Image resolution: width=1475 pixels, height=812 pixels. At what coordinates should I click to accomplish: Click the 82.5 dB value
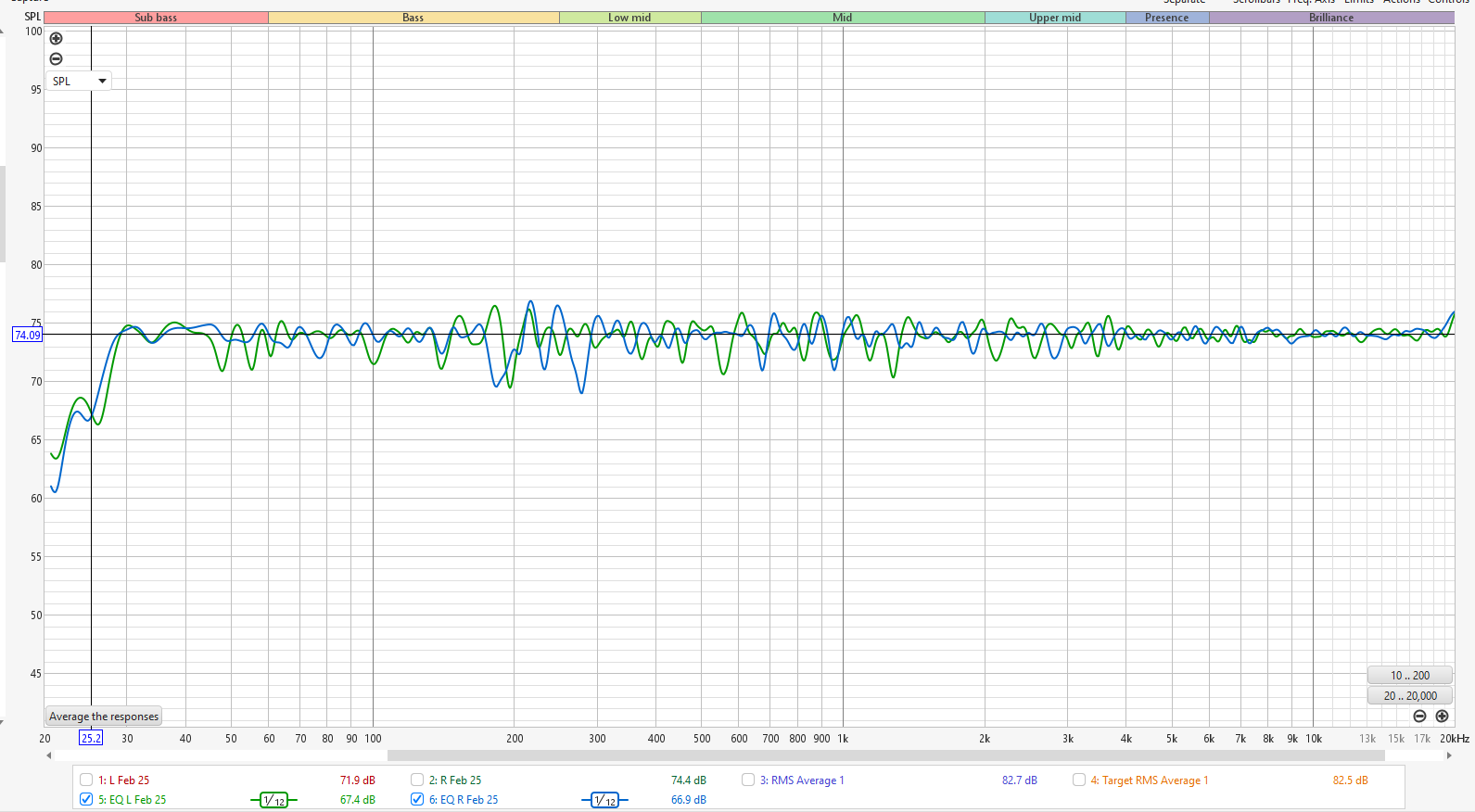1351,780
